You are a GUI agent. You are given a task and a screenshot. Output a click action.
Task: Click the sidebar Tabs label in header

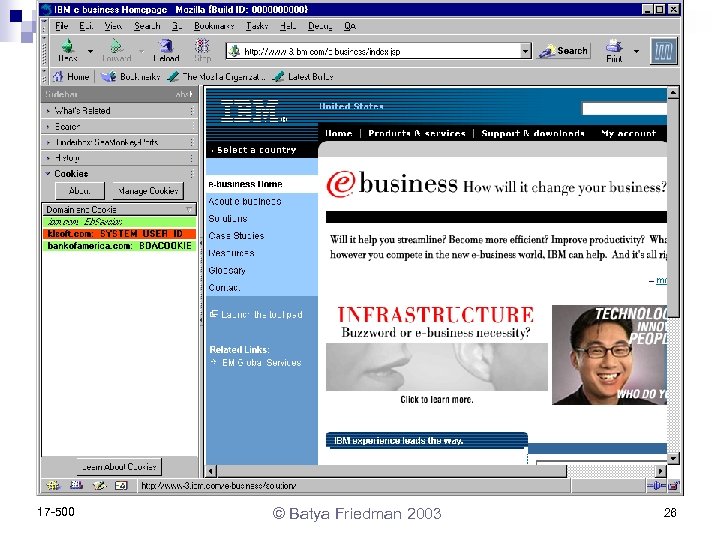click(x=184, y=94)
